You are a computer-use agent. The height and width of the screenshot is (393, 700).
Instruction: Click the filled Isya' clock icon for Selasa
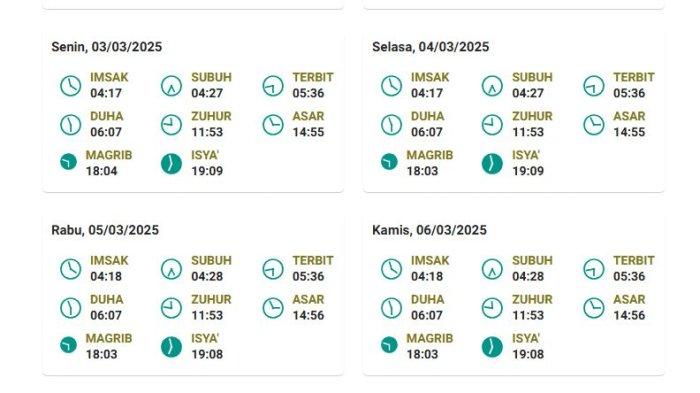[492, 163]
